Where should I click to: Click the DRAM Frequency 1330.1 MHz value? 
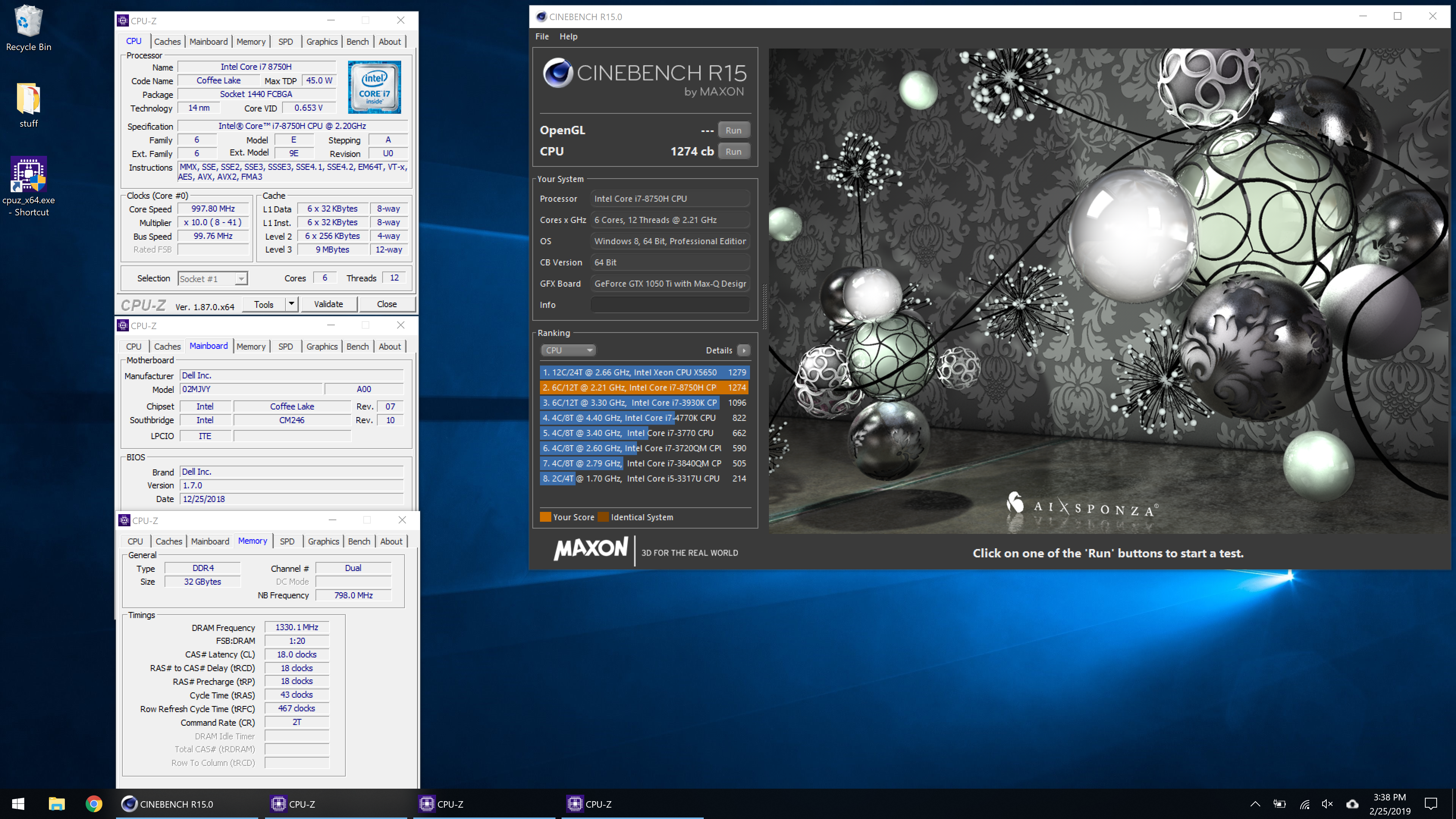[x=297, y=627]
